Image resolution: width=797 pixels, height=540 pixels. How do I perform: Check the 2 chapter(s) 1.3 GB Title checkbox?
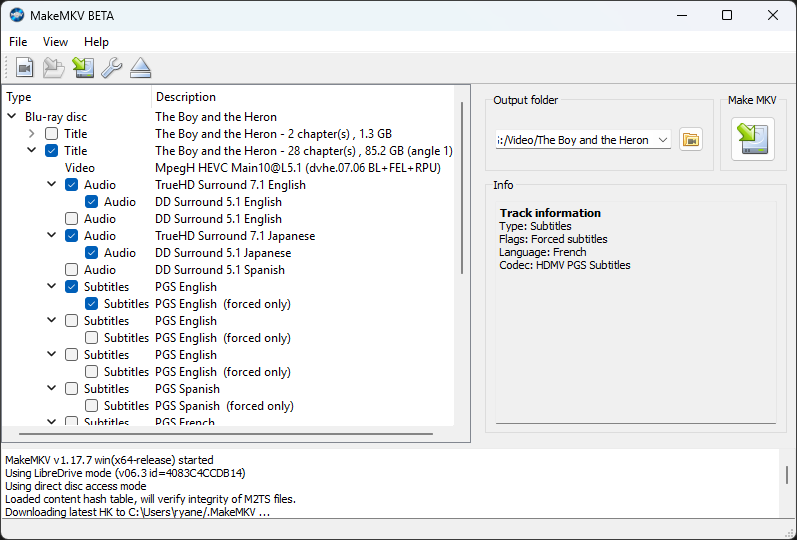51,134
